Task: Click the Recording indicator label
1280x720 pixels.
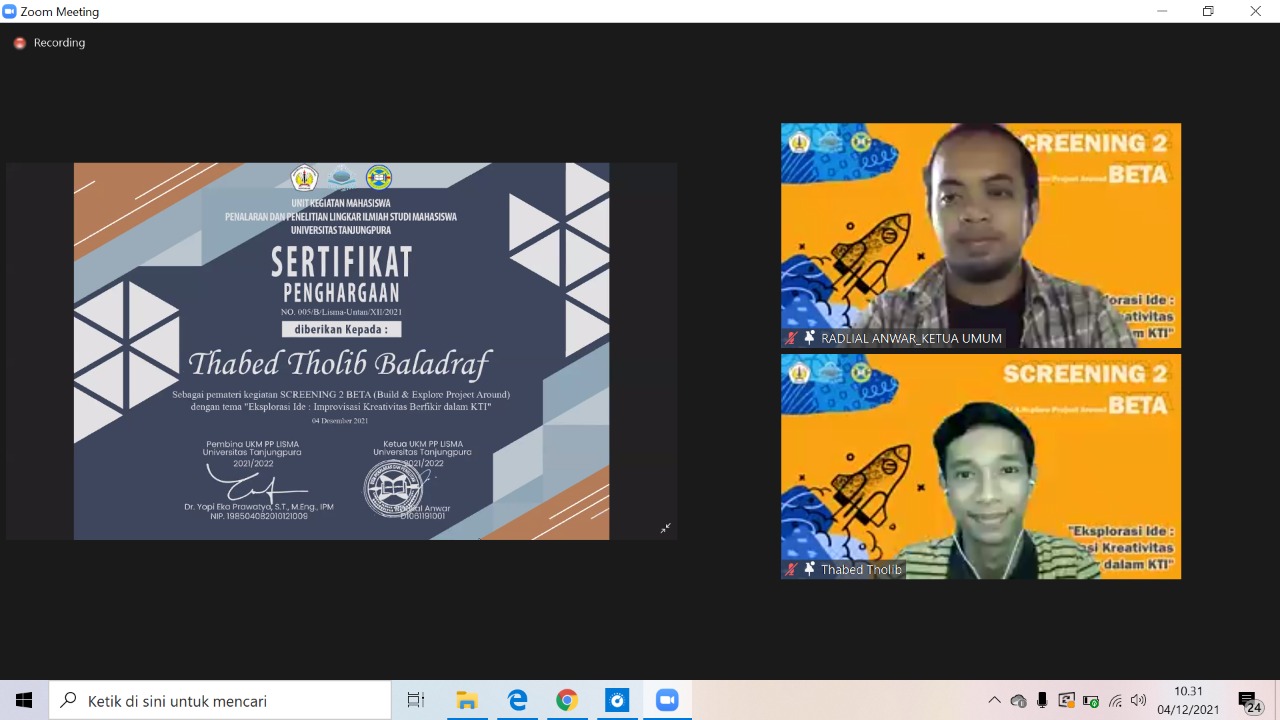Action: tap(59, 43)
